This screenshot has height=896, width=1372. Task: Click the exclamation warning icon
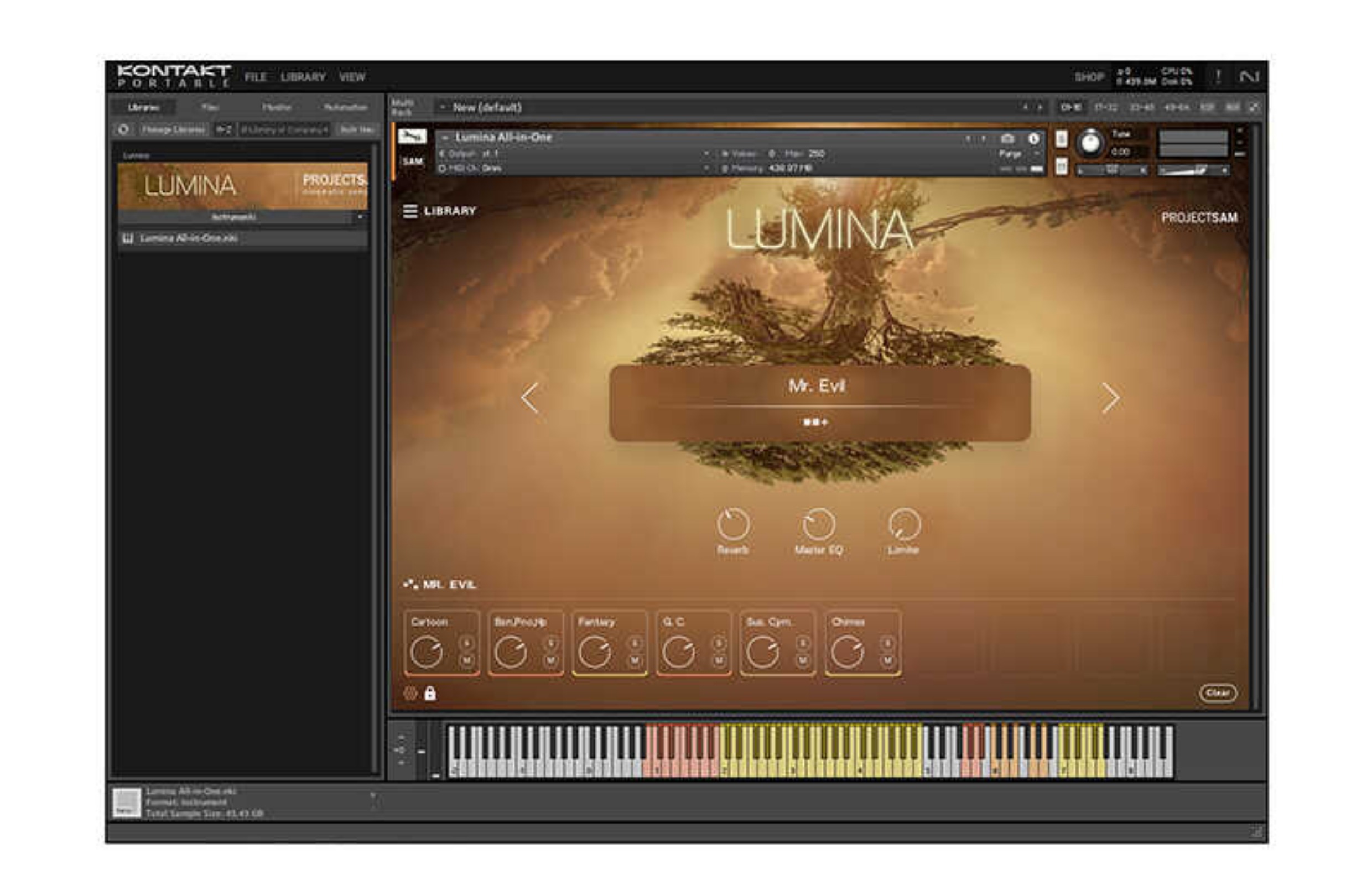click(1218, 77)
